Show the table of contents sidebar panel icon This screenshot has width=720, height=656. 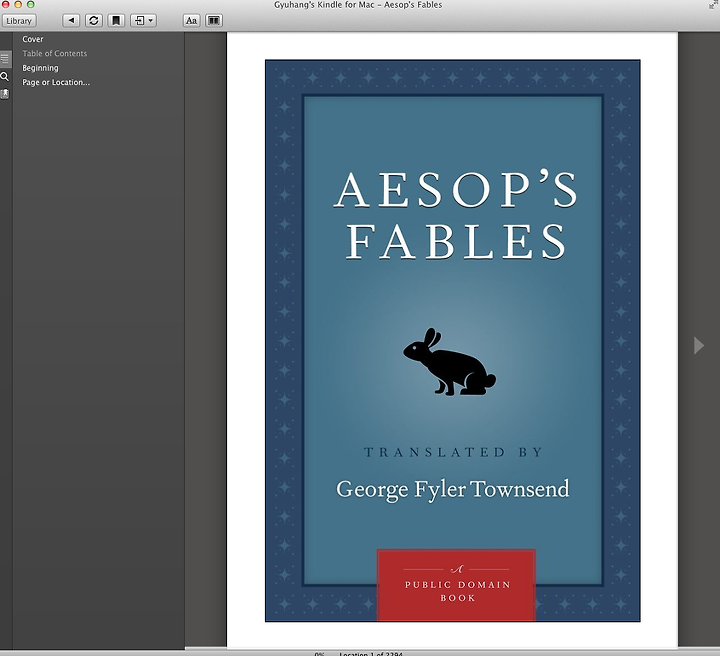[5, 59]
